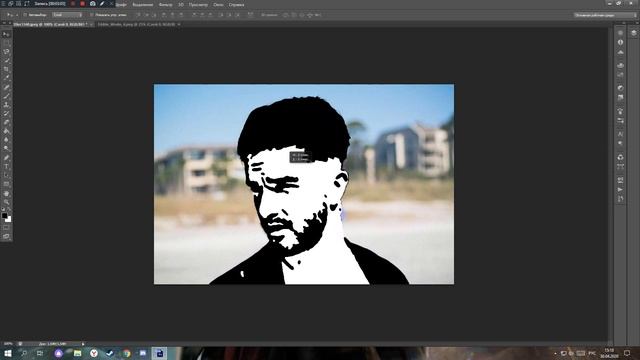Toggle Quick Mask mode
The image size is (640, 360).
tap(6, 228)
